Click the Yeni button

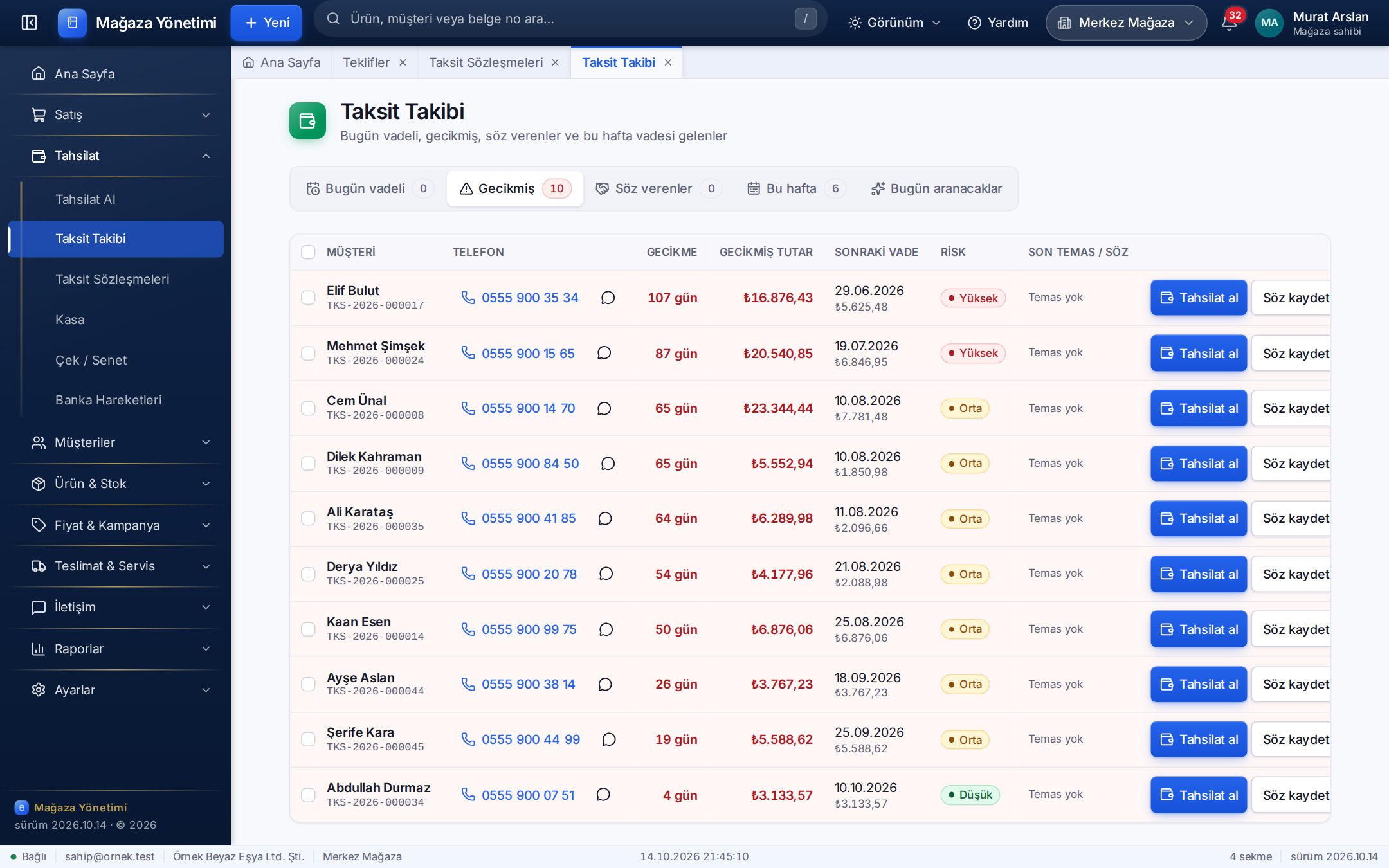pos(266,23)
